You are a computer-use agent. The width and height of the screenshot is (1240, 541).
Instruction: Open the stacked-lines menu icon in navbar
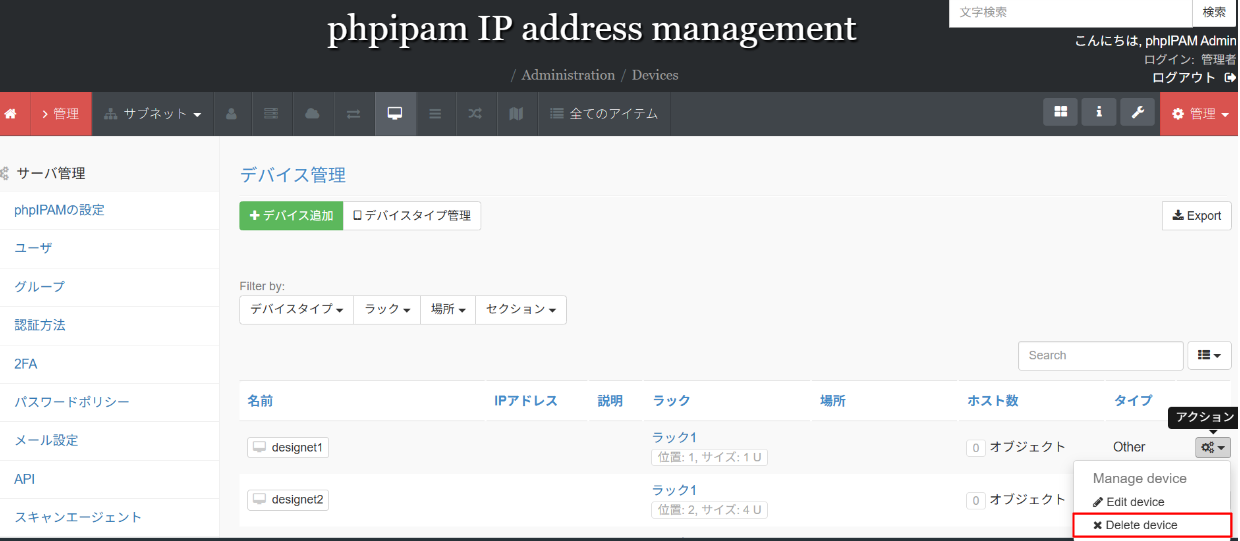click(435, 114)
